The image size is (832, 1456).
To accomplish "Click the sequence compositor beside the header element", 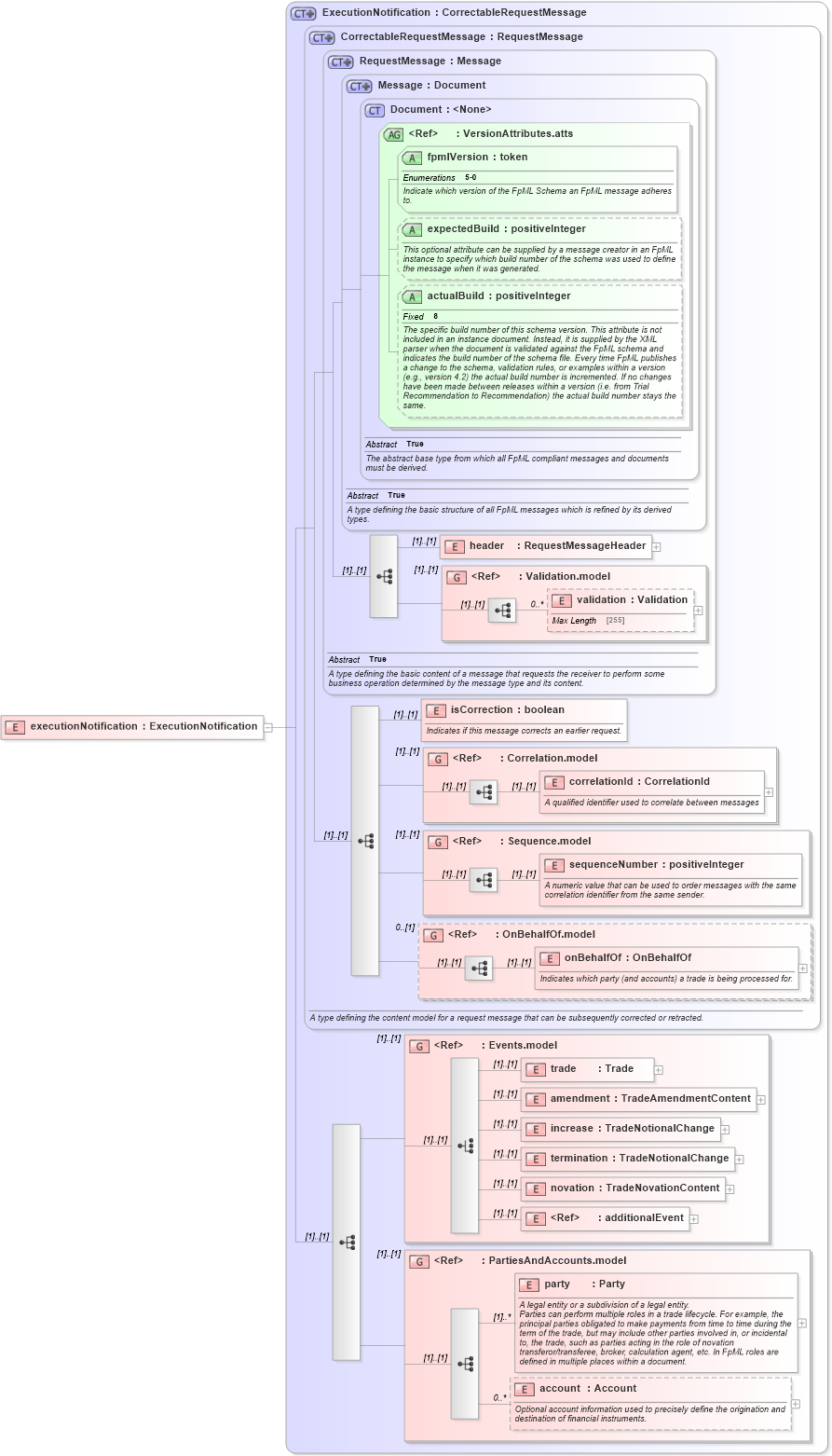I will click(384, 576).
